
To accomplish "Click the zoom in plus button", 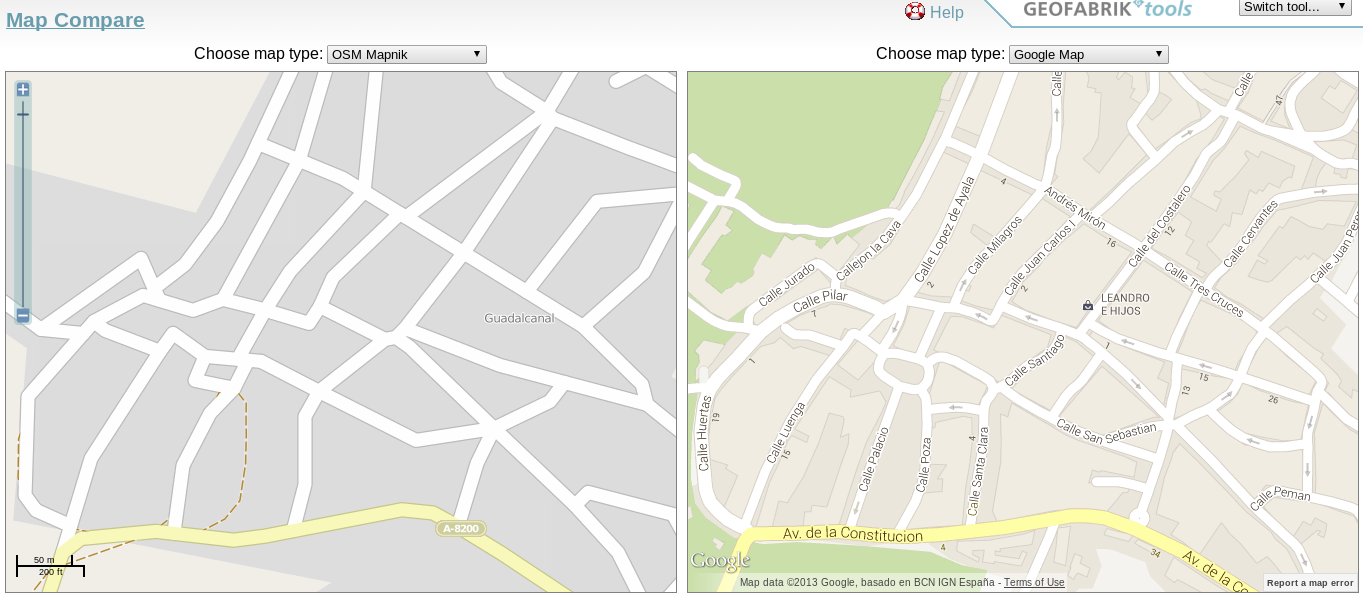I will (x=23, y=89).
